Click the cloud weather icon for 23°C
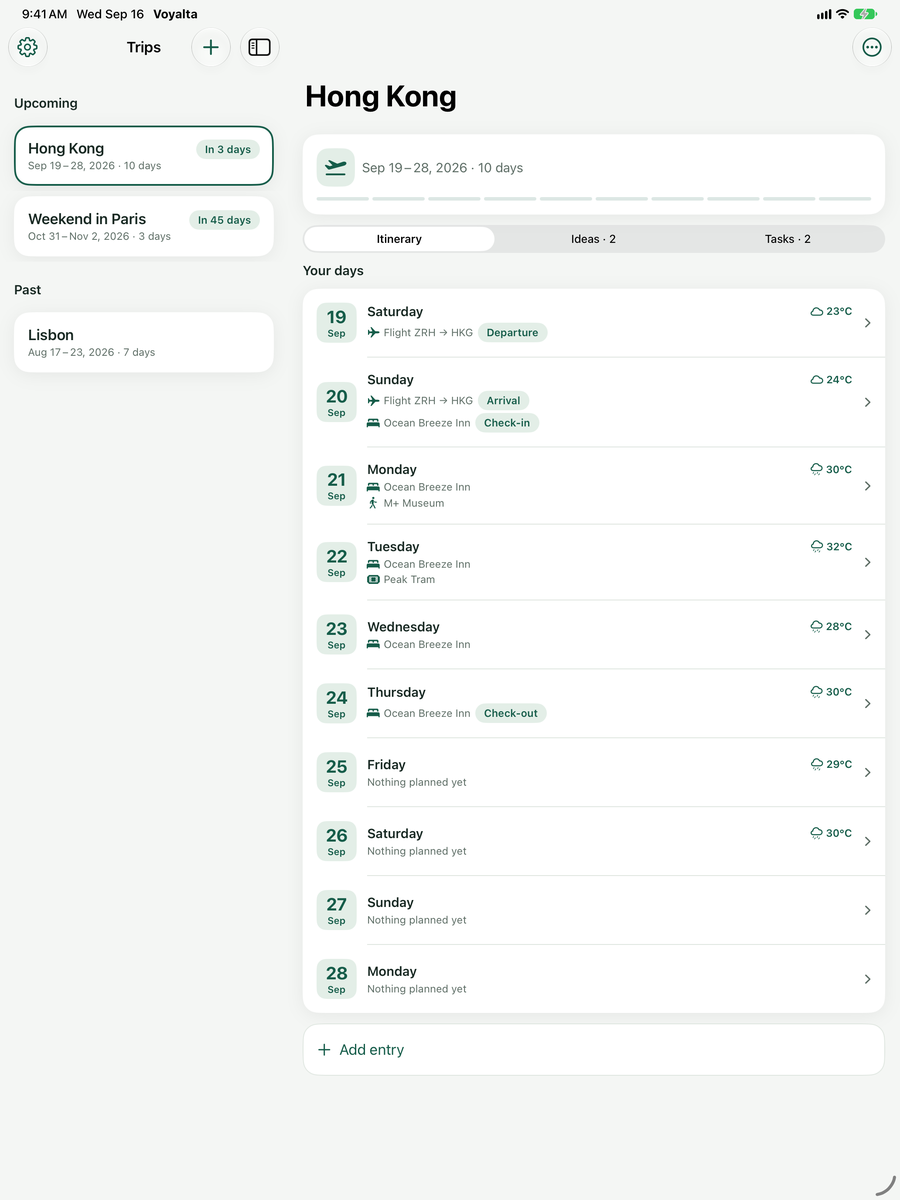900x1200 pixels. tap(816, 312)
